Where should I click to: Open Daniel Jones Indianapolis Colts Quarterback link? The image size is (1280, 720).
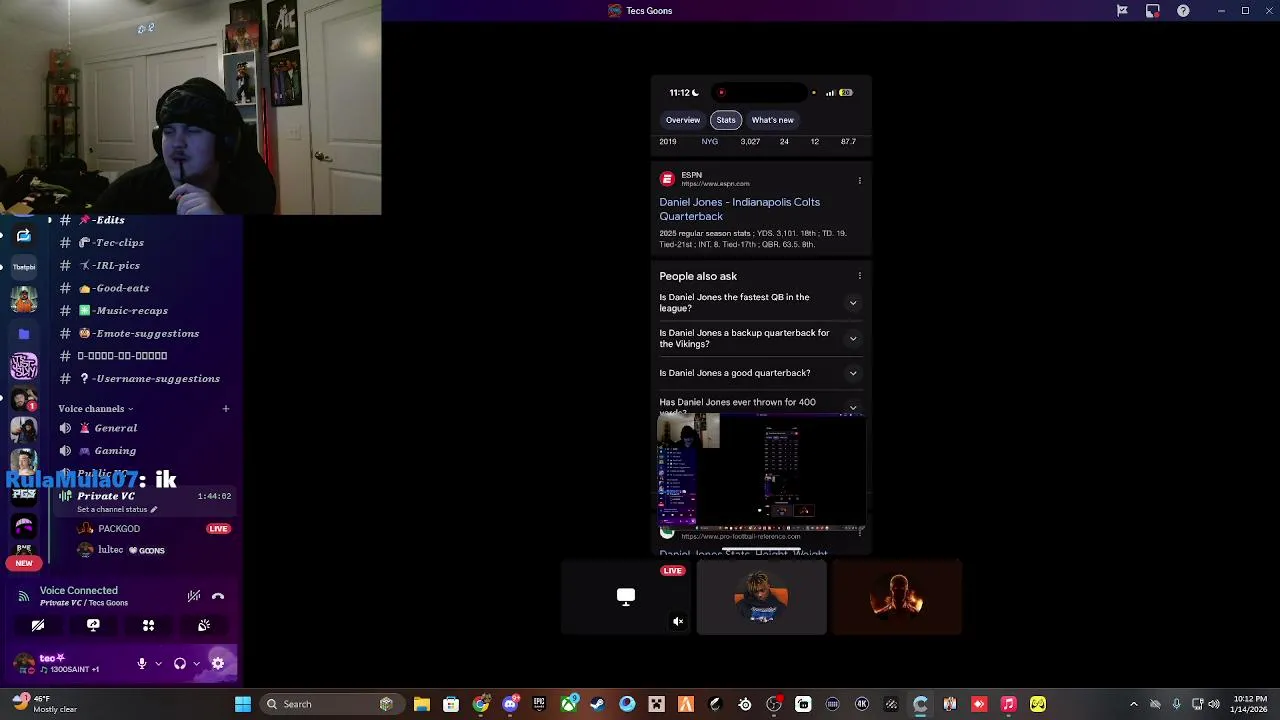coord(740,209)
